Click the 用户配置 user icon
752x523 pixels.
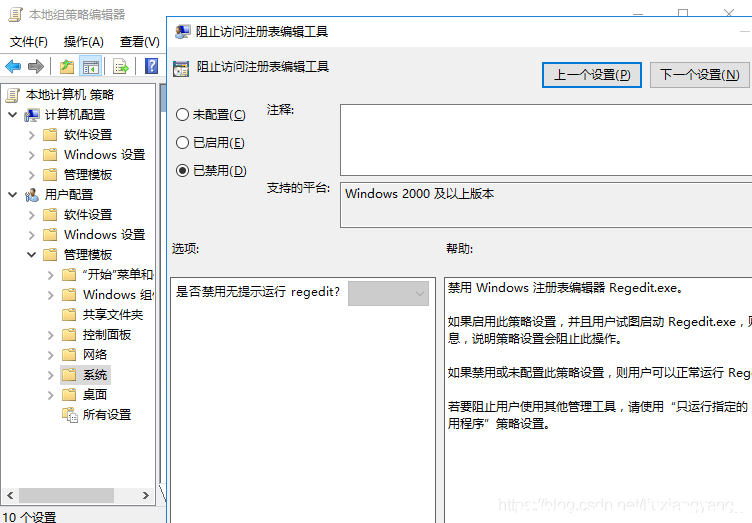pos(32,195)
